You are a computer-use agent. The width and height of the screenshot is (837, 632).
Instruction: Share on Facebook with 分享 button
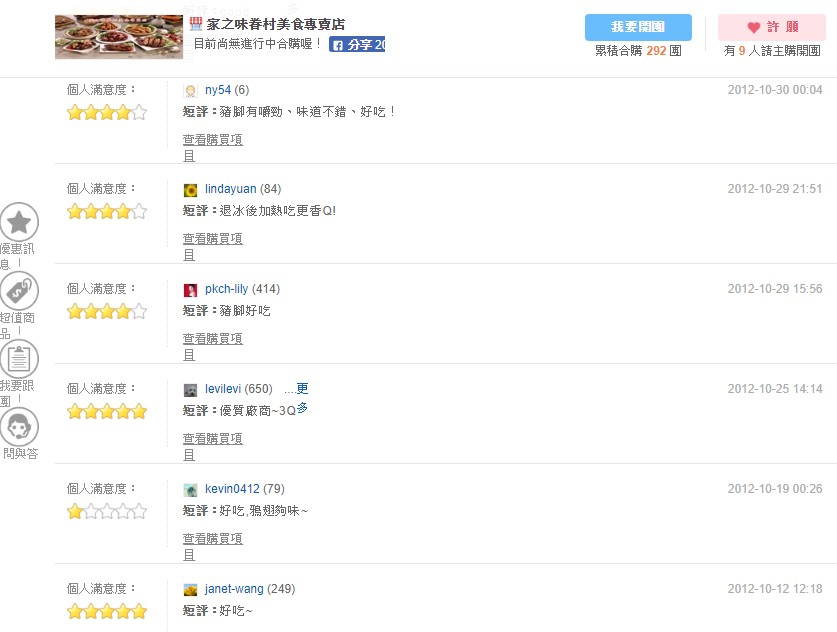pyautogui.click(x=357, y=44)
